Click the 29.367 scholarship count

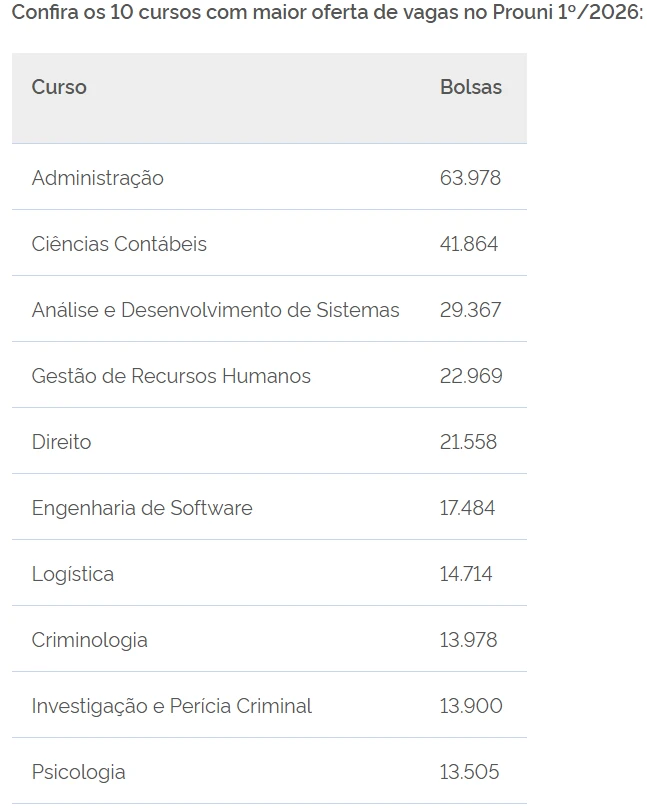point(470,310)
